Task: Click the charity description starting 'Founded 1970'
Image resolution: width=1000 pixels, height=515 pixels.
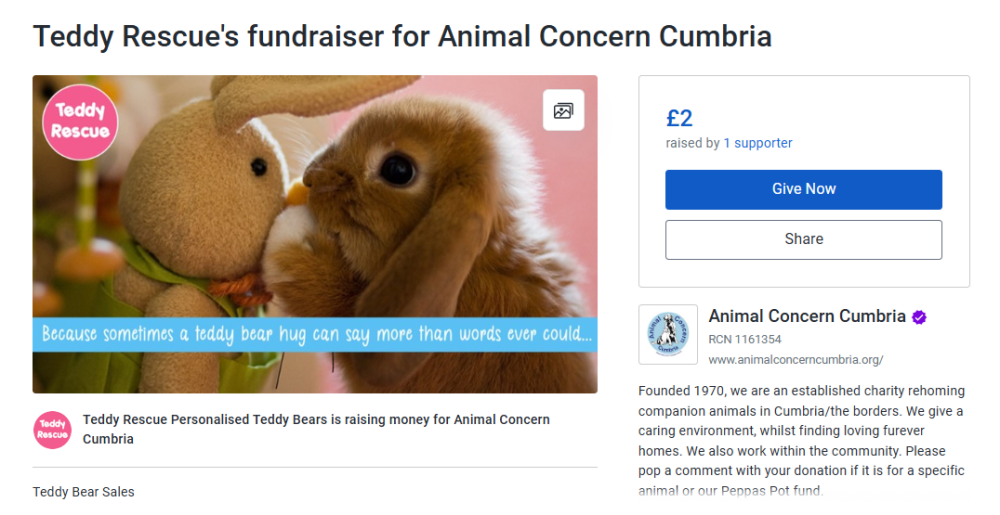Action: (x=802, y=440)
